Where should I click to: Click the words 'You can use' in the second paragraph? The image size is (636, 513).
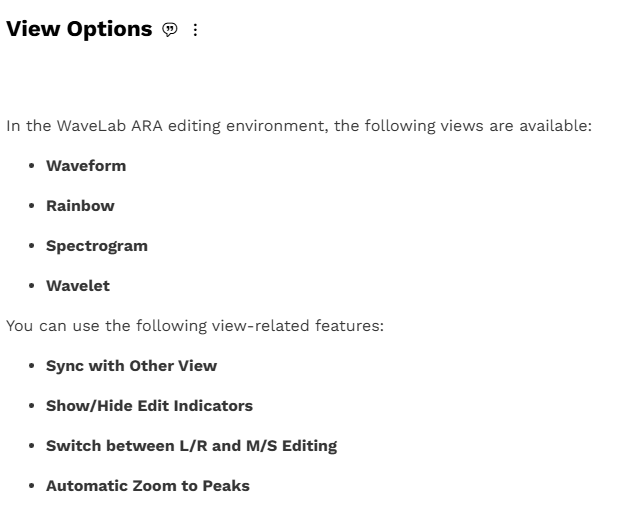(x=53, y=326)
